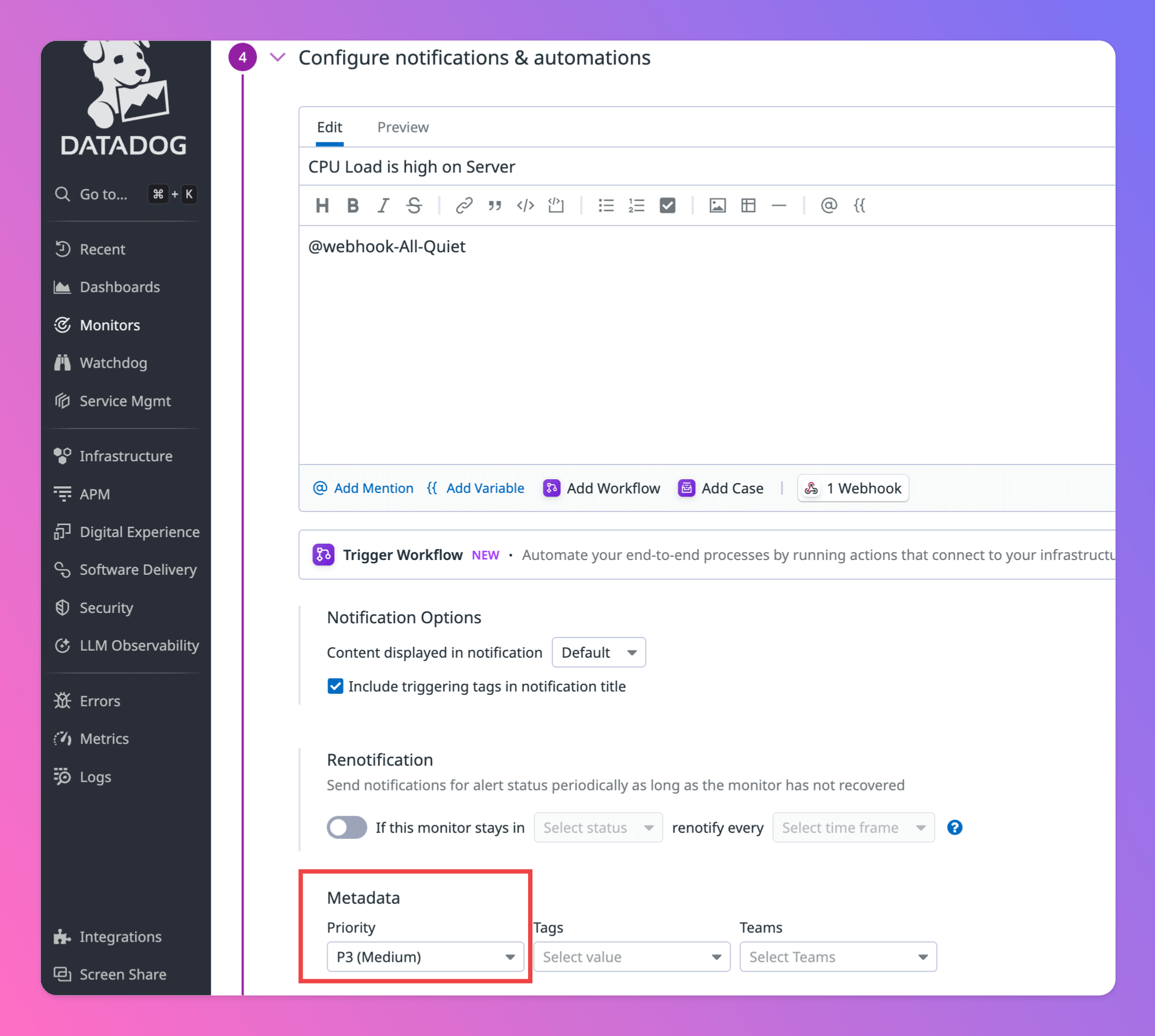Uncheck Include triggering tags in notification title
The height and width of the screenshot is (1036, 1155).
335,687
